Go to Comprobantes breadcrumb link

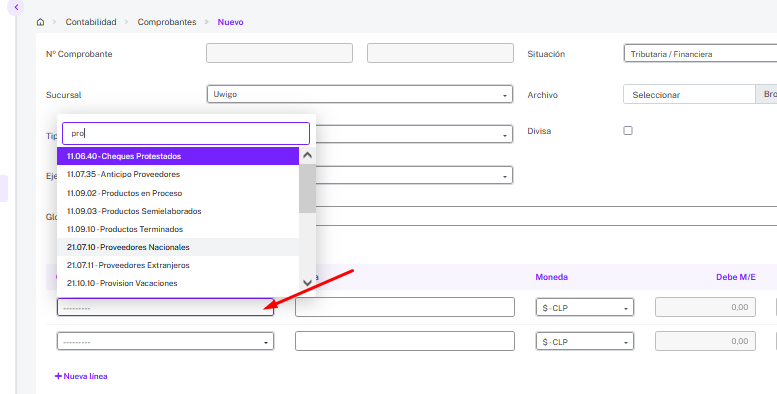[x=167, y=22]
